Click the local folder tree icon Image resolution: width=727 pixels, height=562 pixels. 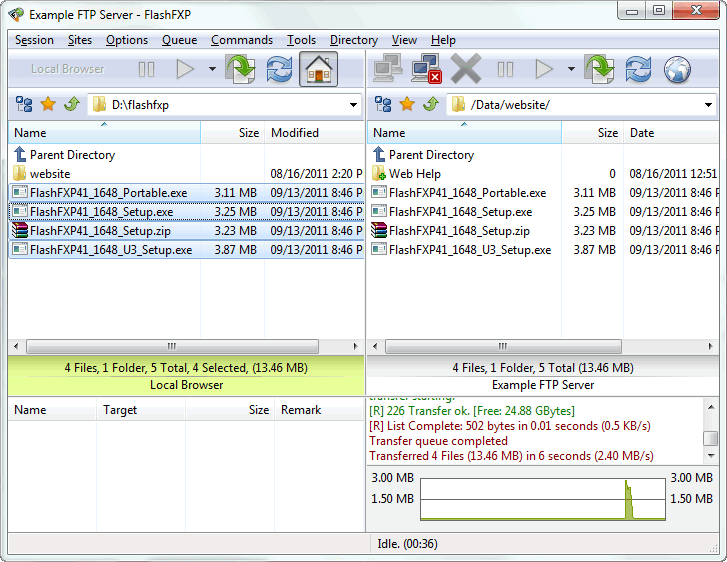coord(24,104)
